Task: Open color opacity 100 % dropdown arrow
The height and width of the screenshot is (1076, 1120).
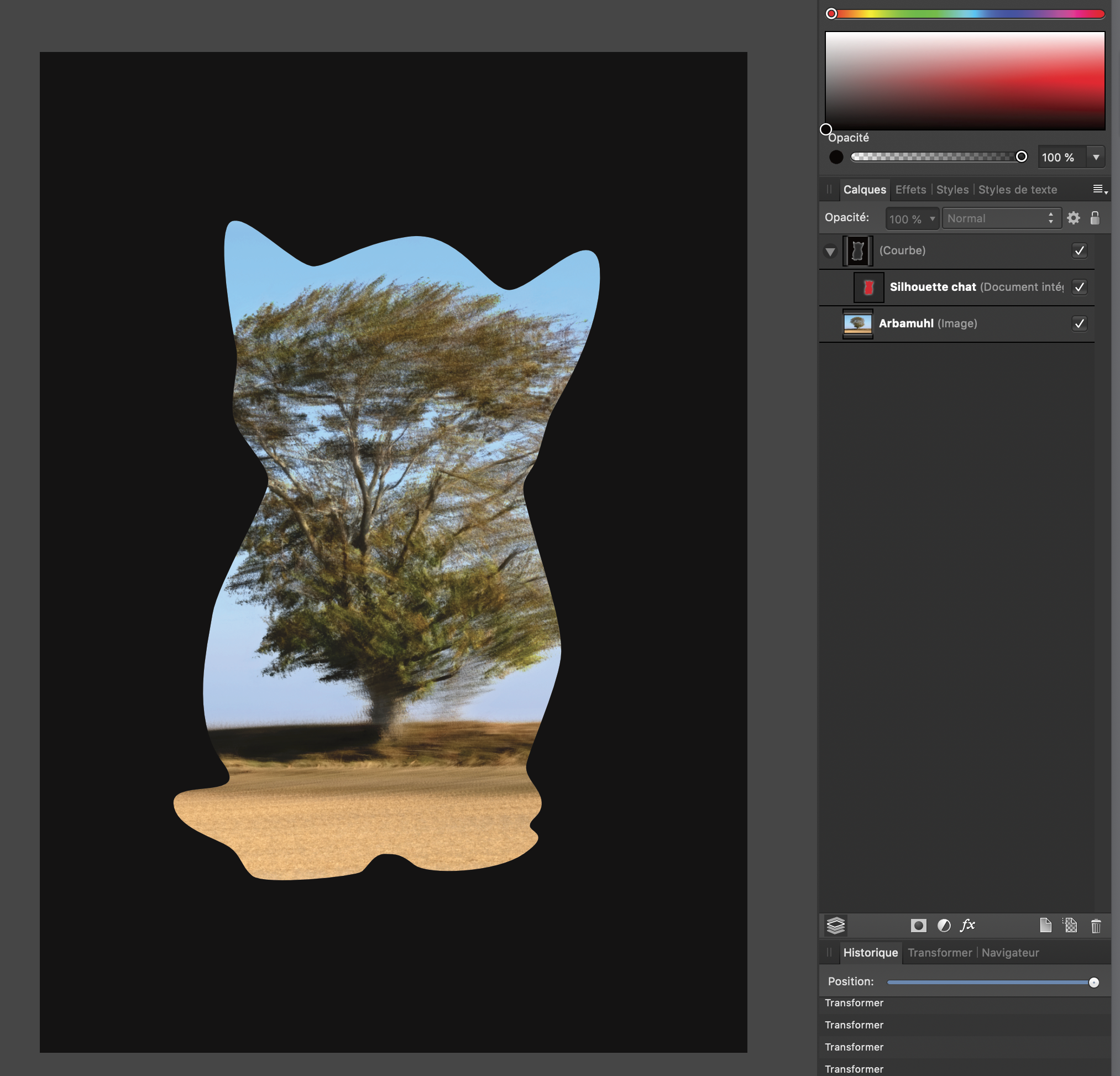Action: (x=1096, y=157)
